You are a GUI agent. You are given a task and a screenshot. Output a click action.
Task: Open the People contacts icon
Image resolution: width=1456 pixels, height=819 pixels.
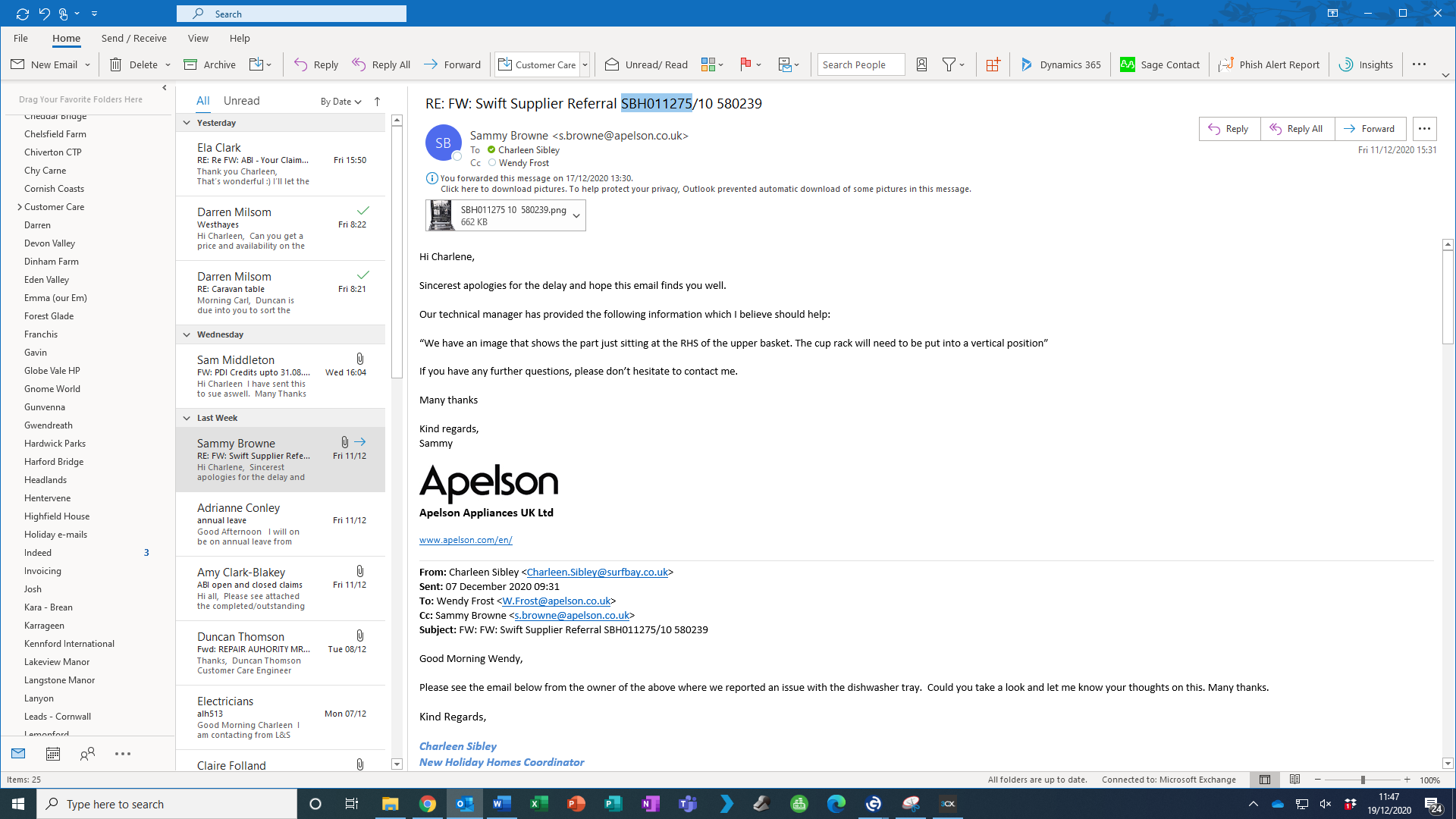click(x=88, y=754)
